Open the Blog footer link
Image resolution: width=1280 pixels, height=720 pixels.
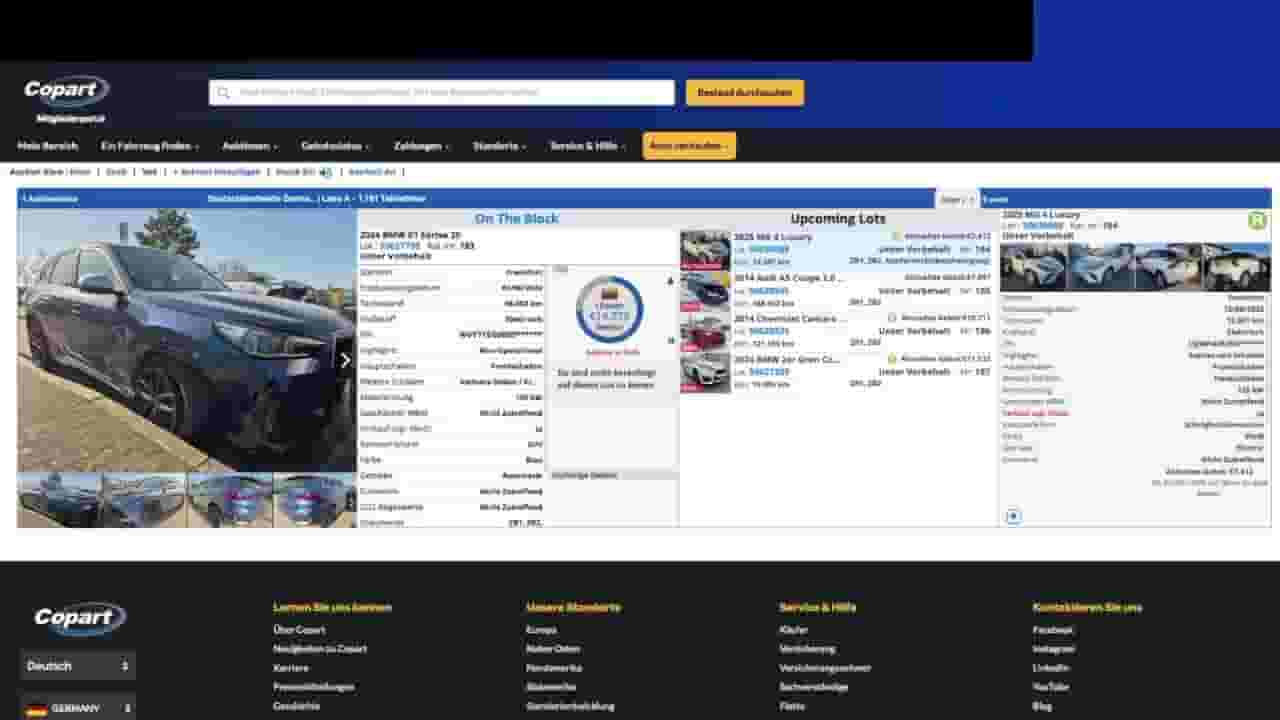(x=1042, y=706)
